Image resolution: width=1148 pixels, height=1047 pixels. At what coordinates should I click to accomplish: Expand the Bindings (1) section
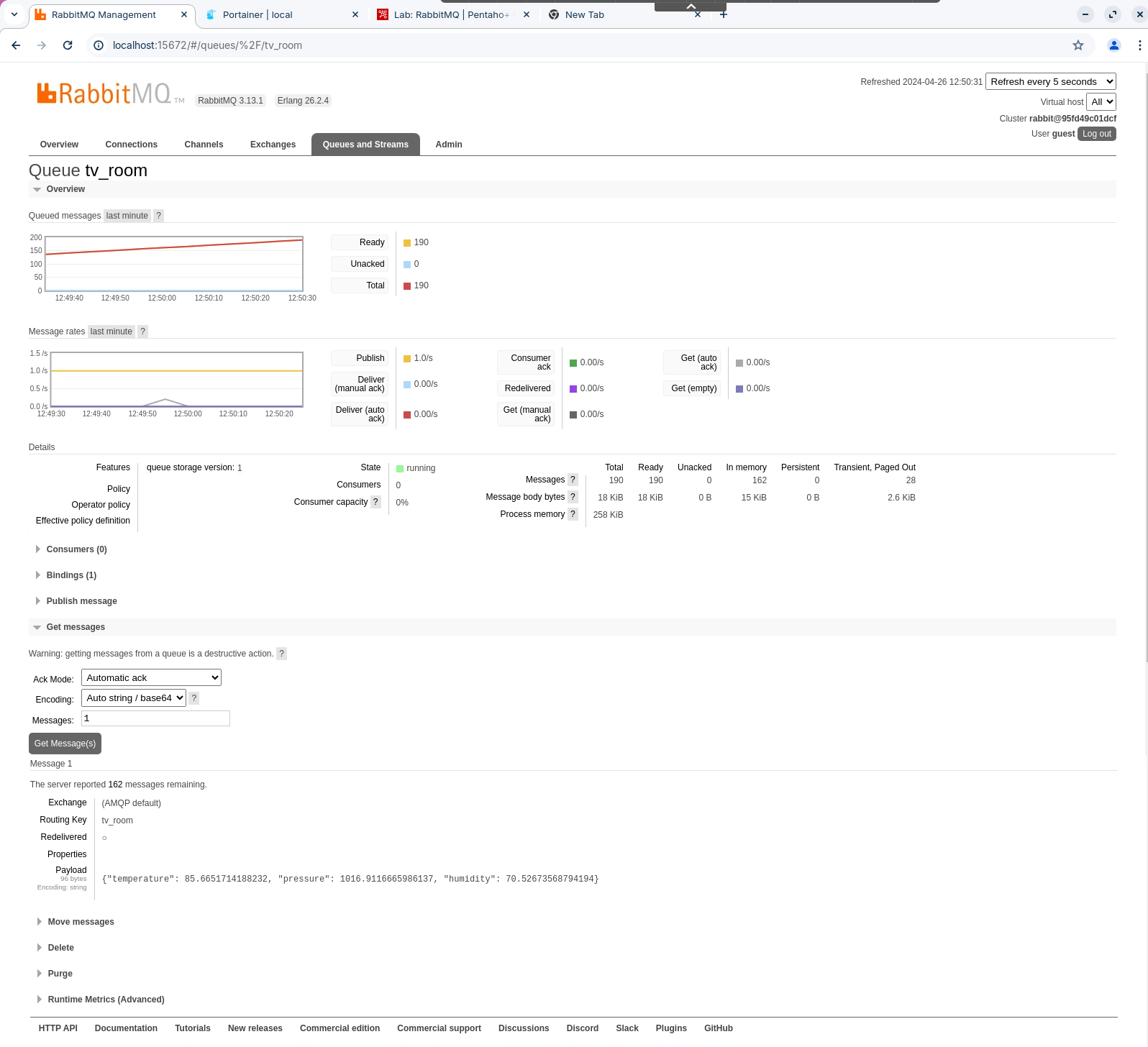pos(71,575)
